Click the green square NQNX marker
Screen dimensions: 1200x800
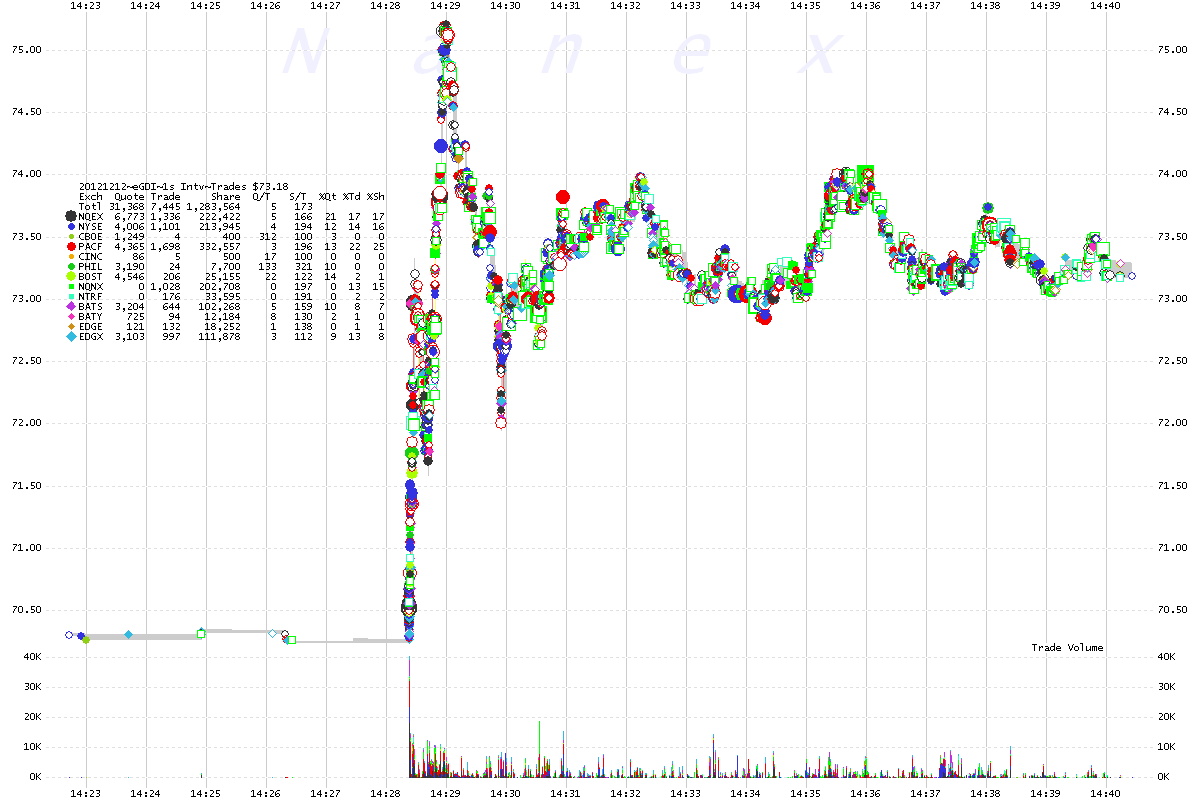(70, 286)
